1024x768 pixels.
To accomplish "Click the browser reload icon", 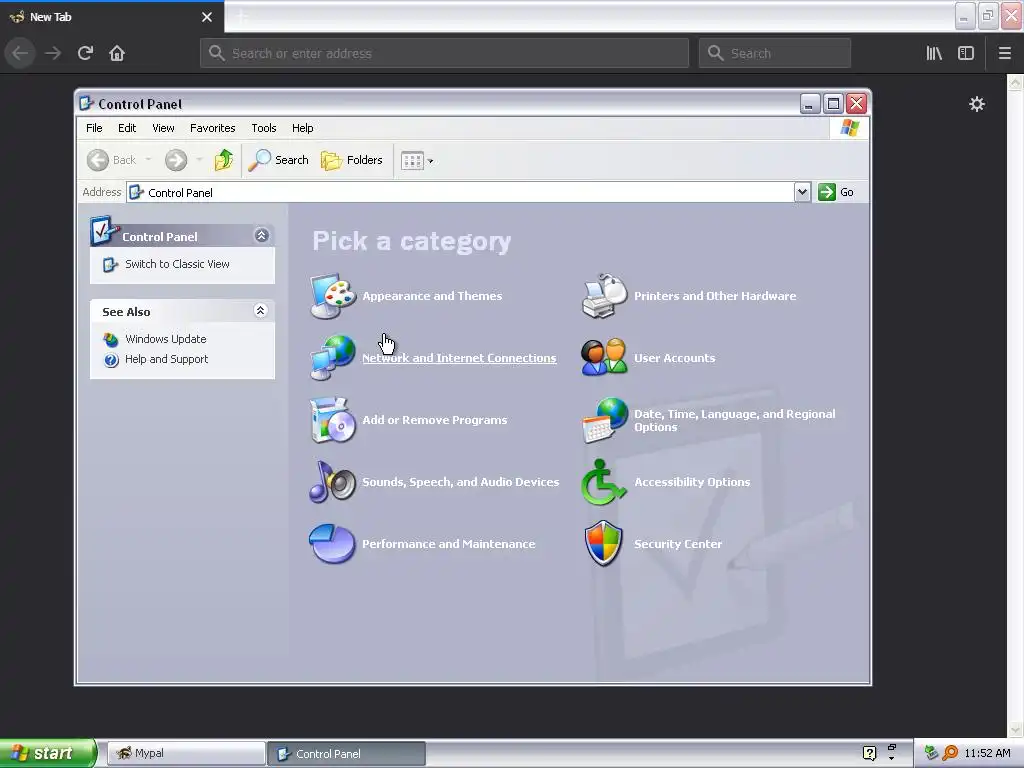I will tap(86, 53).
